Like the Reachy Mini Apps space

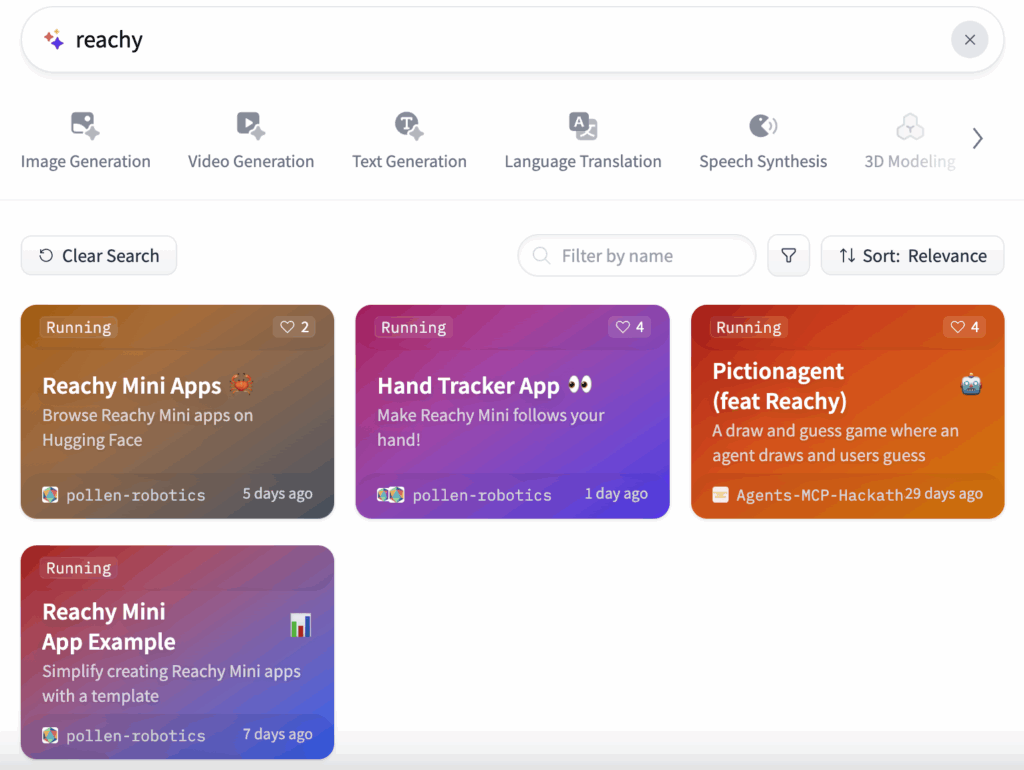click(x=295, y=327)
